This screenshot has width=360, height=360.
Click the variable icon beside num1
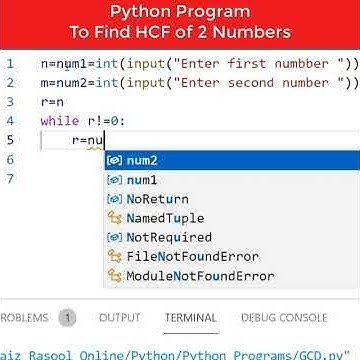click(114, 180)
